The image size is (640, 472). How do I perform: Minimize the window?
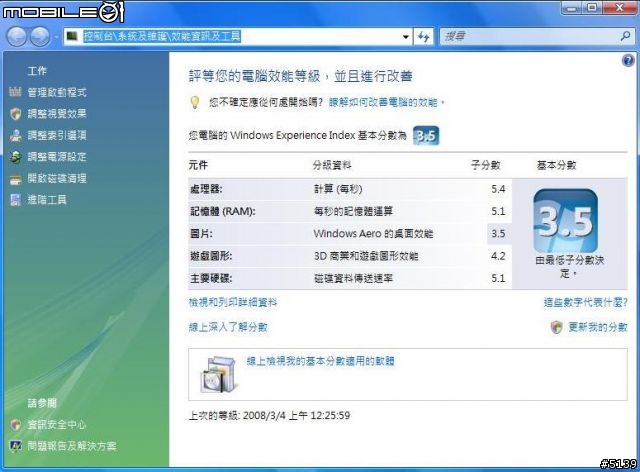(x=572, y=7)
